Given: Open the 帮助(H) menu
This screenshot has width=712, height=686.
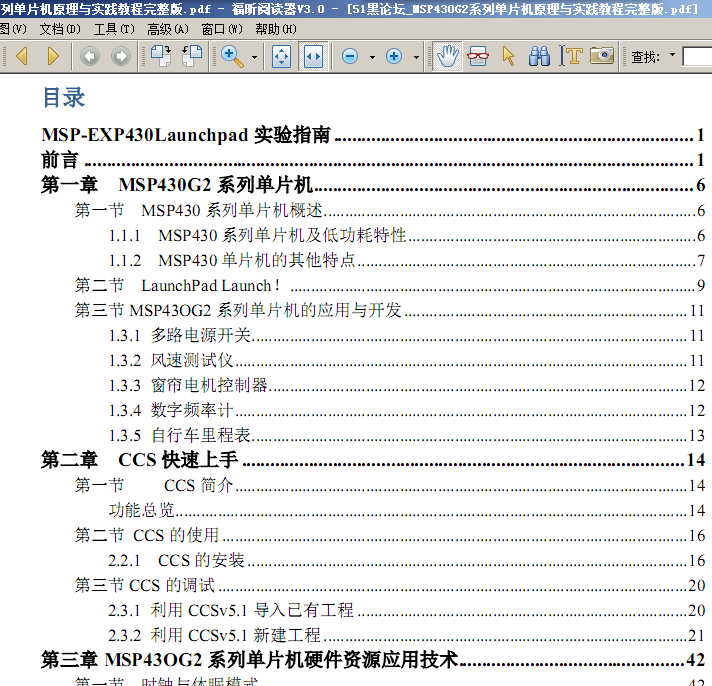Looking at the screenshot, I should (276, 30).
